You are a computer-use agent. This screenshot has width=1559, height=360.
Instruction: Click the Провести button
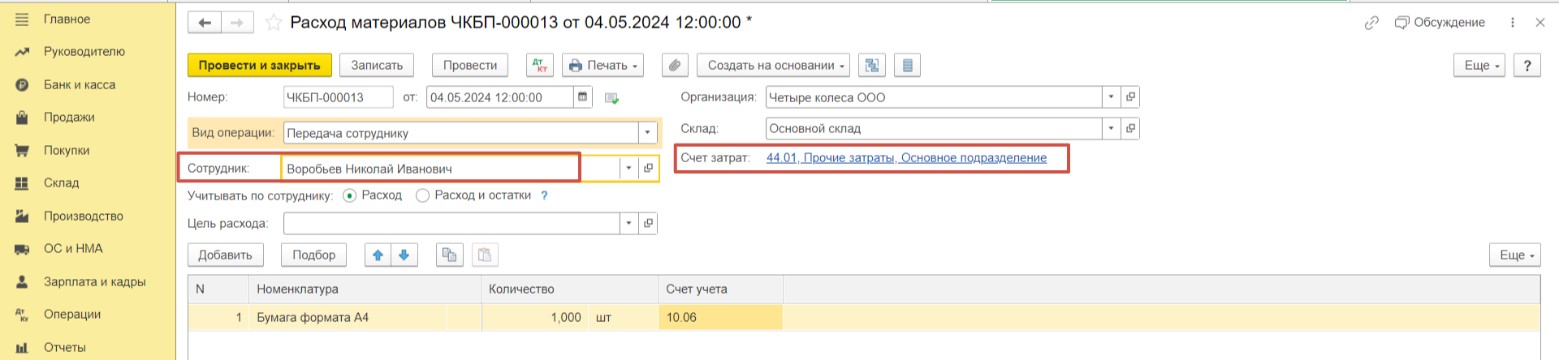coord(470,65)
